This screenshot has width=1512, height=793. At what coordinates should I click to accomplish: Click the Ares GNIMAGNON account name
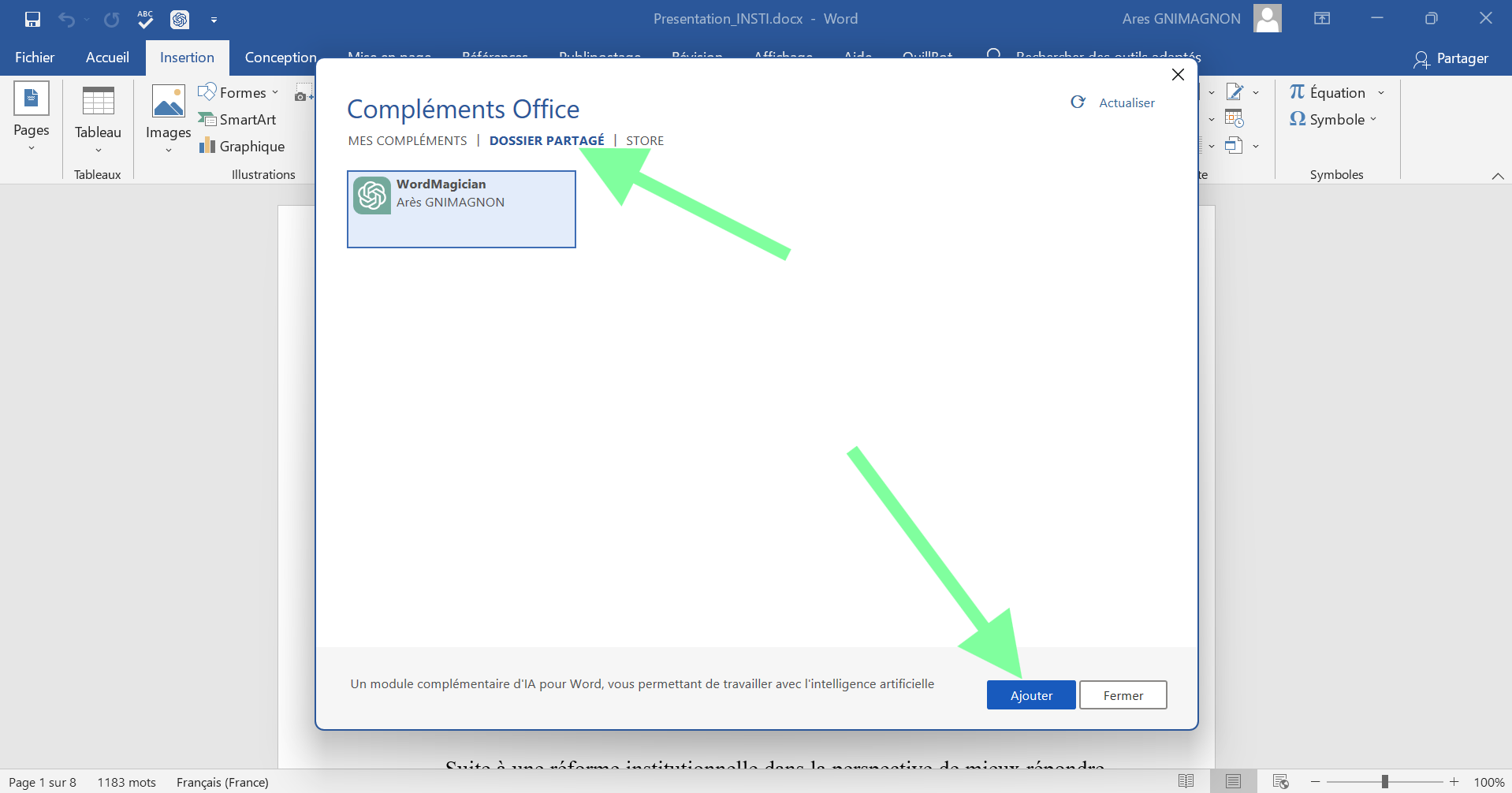[x=1181, y=18]
